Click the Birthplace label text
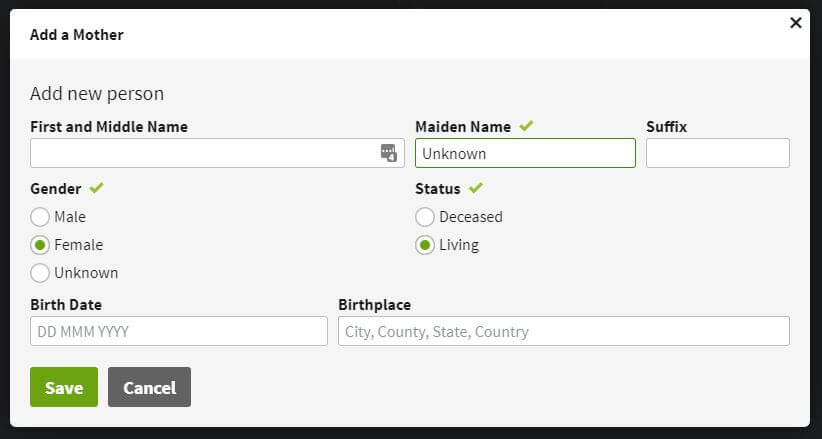 tap(374, 305)
